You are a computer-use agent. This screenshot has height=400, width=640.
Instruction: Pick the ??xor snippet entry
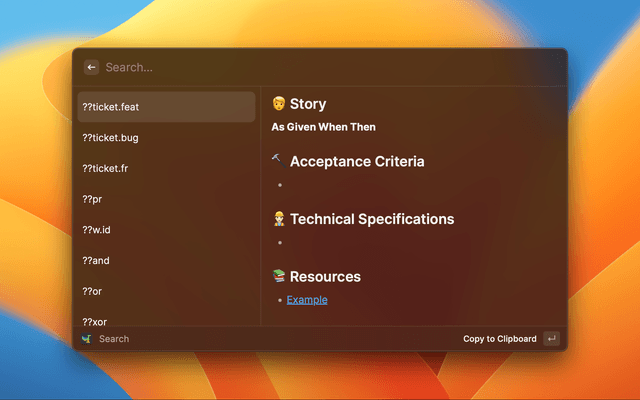click(x=166, y=320)
